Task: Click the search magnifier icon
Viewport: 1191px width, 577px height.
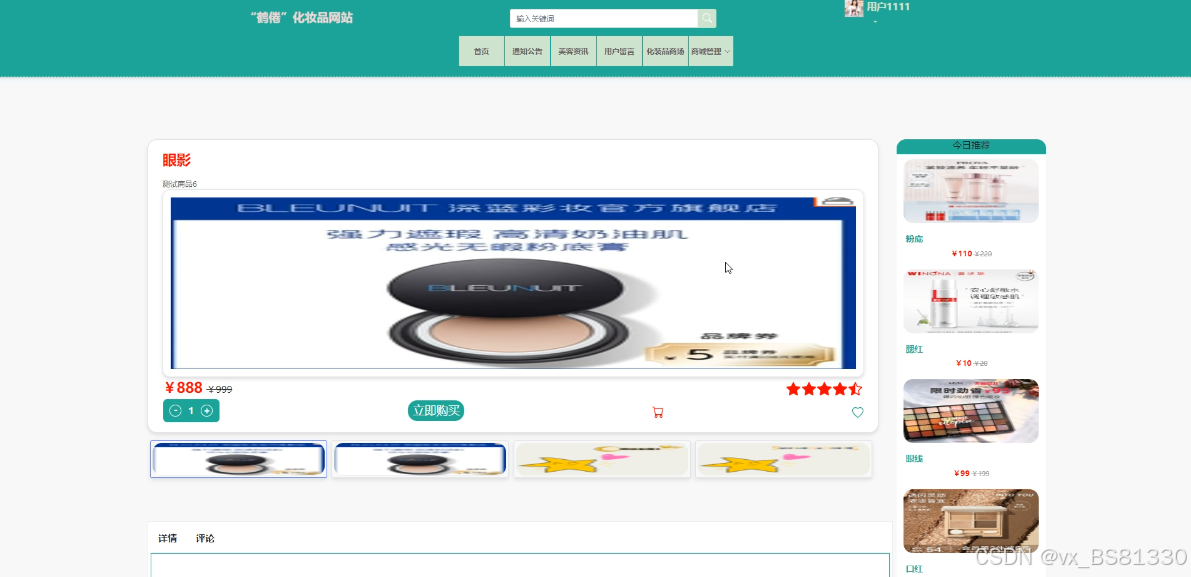Action: 706,18
